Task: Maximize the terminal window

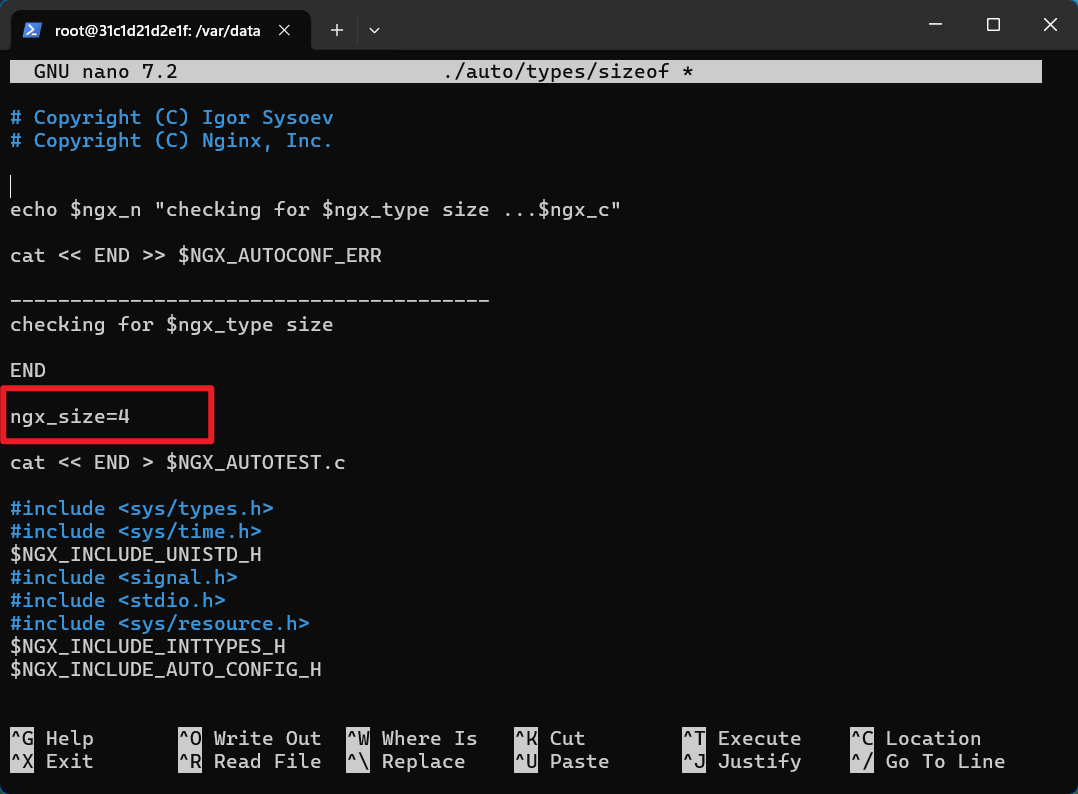Action: coord(993,25)
